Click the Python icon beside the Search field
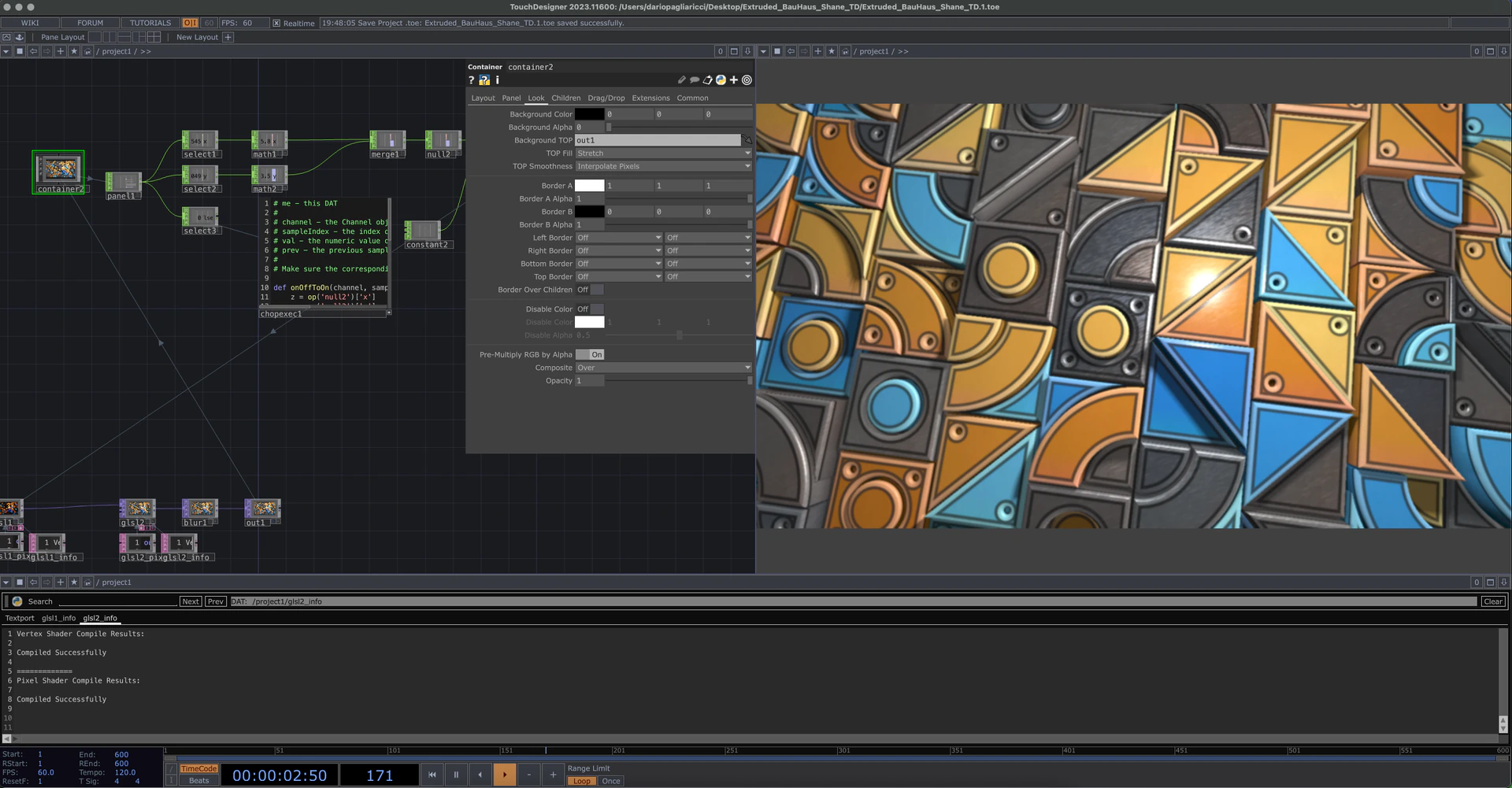 pos(17,601)
